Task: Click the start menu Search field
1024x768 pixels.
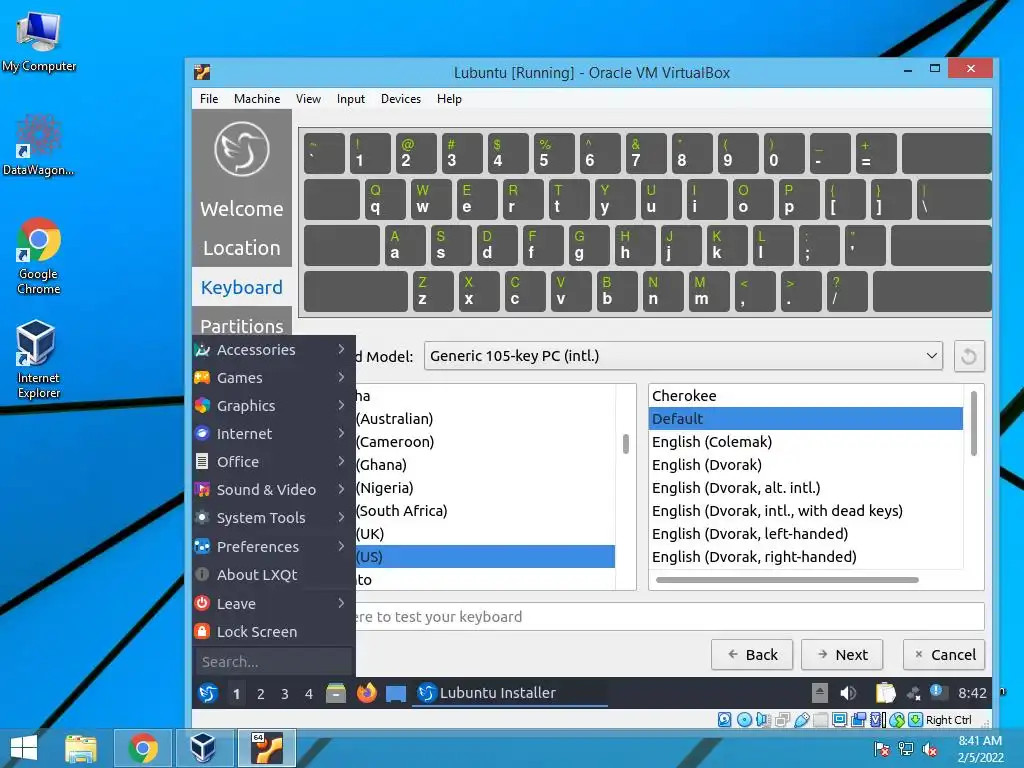Action: tap(274, 662)
